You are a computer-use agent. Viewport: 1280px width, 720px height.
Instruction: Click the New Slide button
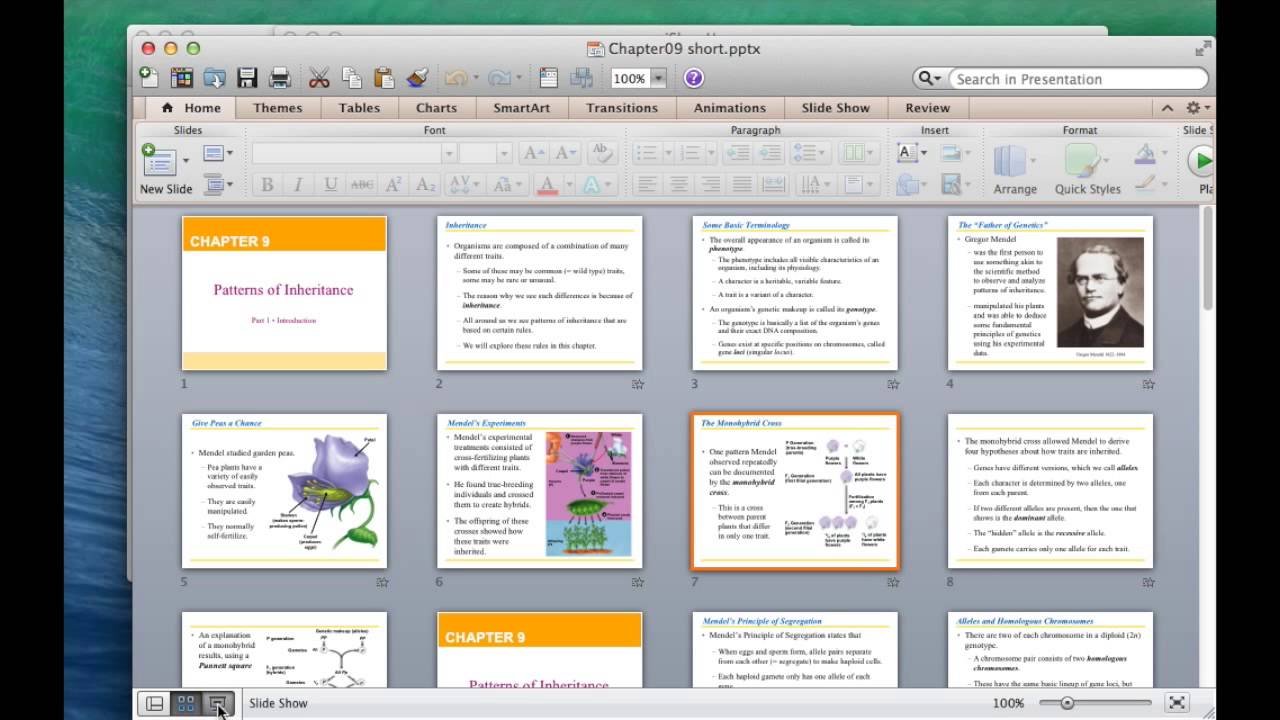pyautogui.click(x=165, y=169)
